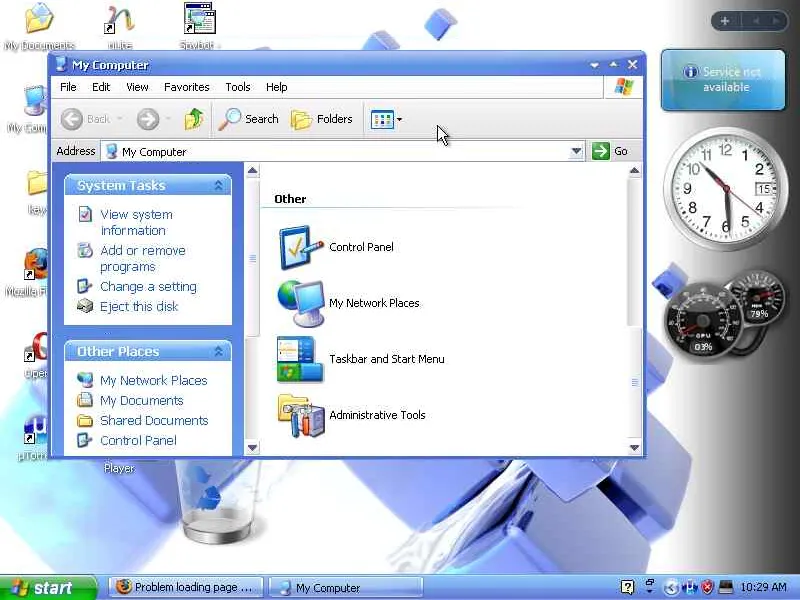Click the red shield tray icon
800x600 pixels.
coord(707,588)
